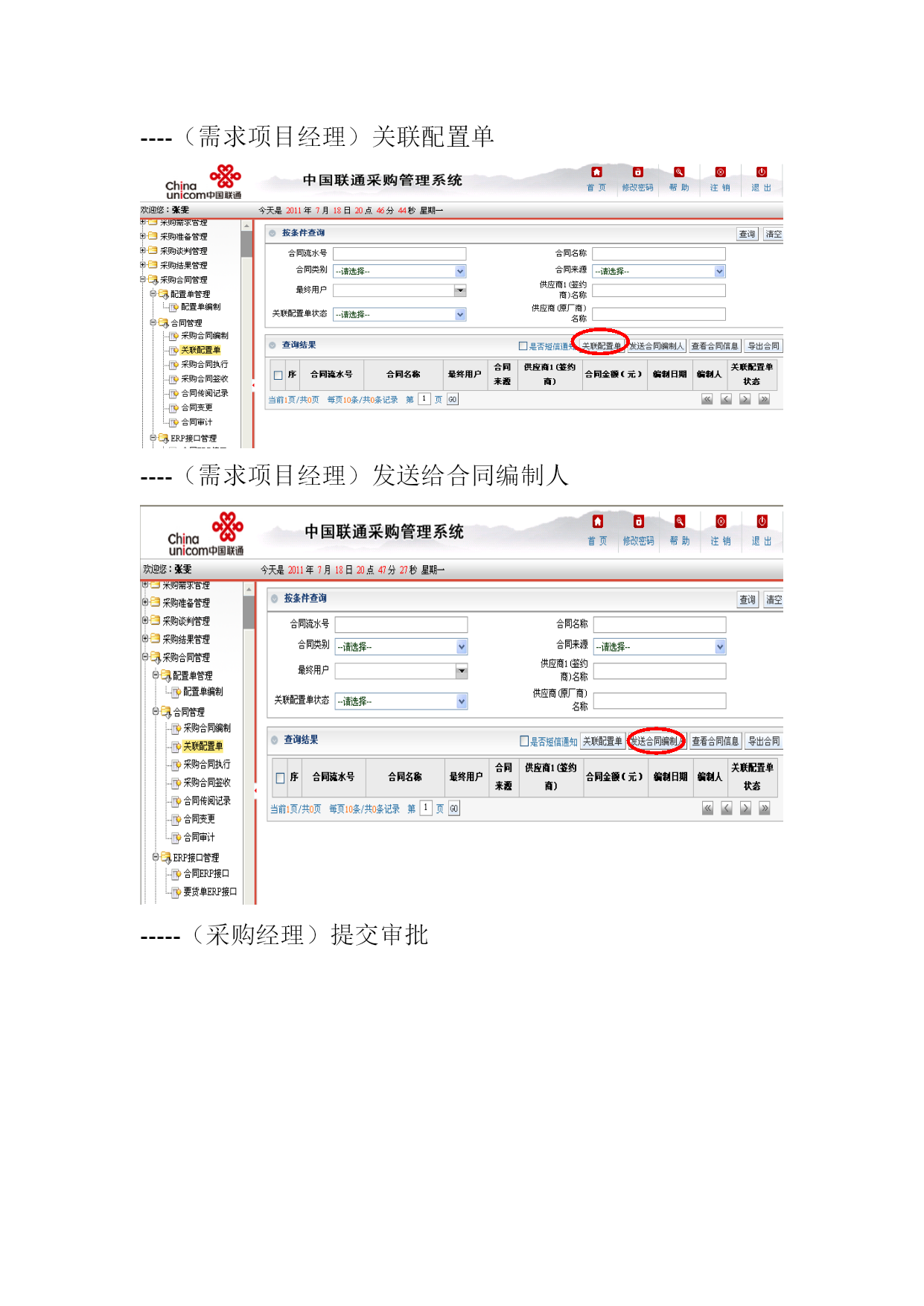Click 合同流水号 input field in upper screenshot
The height and width of the screenshot is (1306, 924).
[x=399, y=253]
